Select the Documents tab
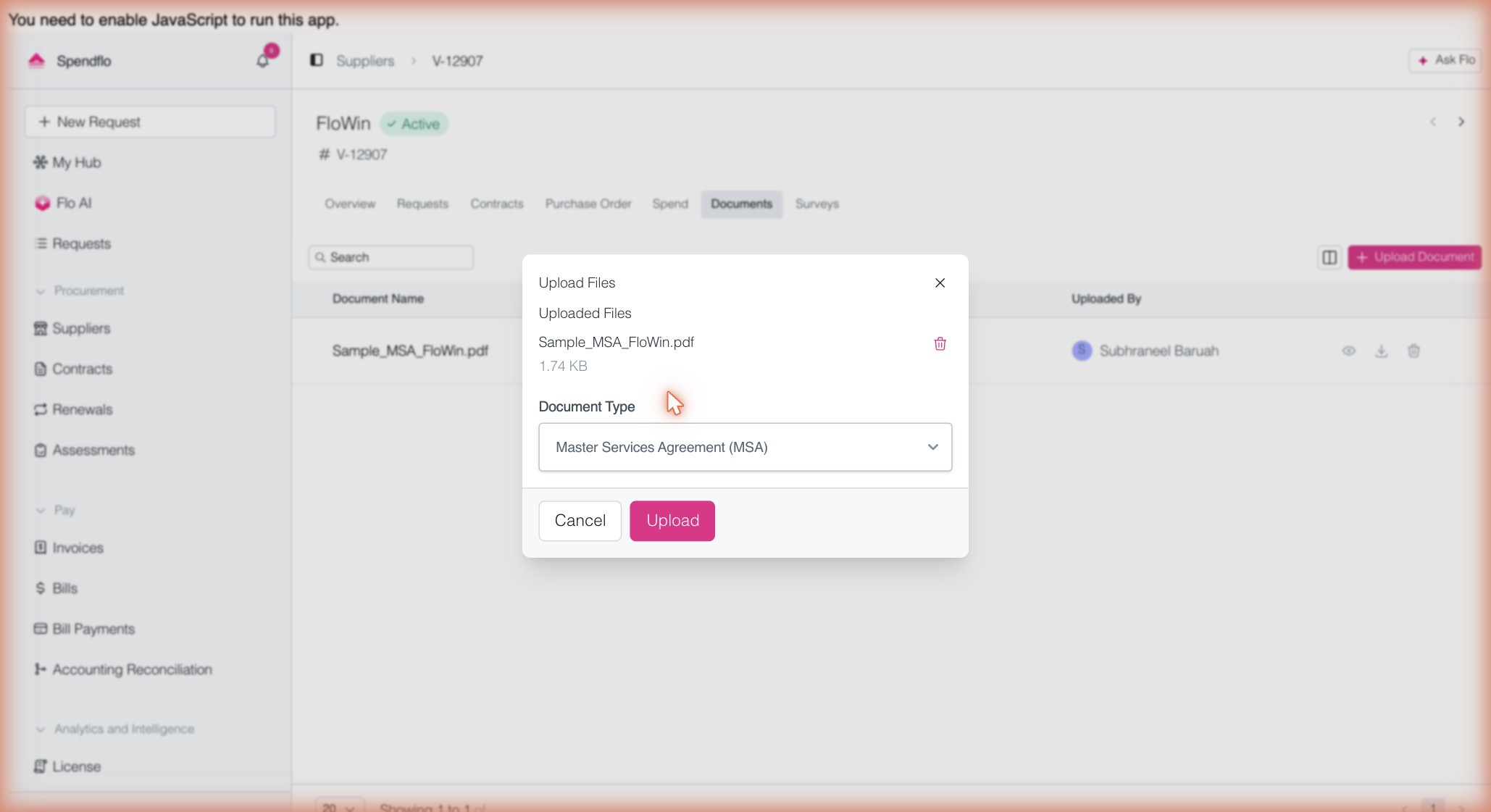This screenshot has height=812, width=1491. (742, 204)
